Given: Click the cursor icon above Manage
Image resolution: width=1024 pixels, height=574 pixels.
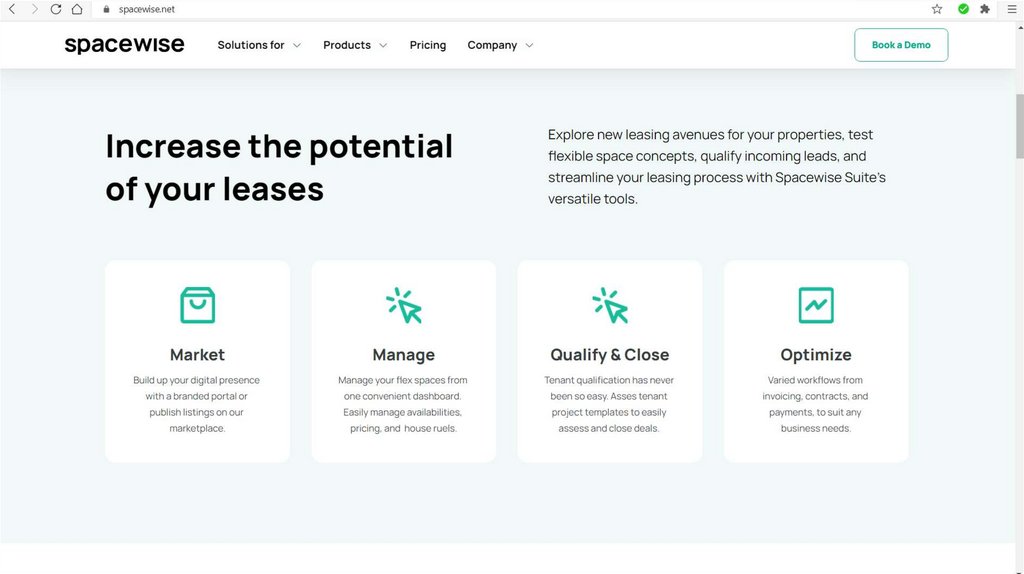Looking at the screenshot, I should point(404,305).
